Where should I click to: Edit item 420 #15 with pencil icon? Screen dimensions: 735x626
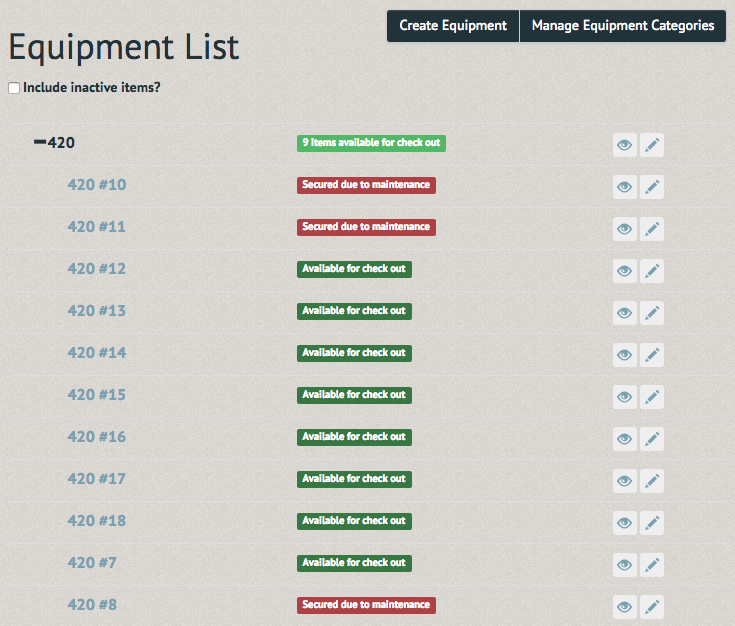pos(652,397)
